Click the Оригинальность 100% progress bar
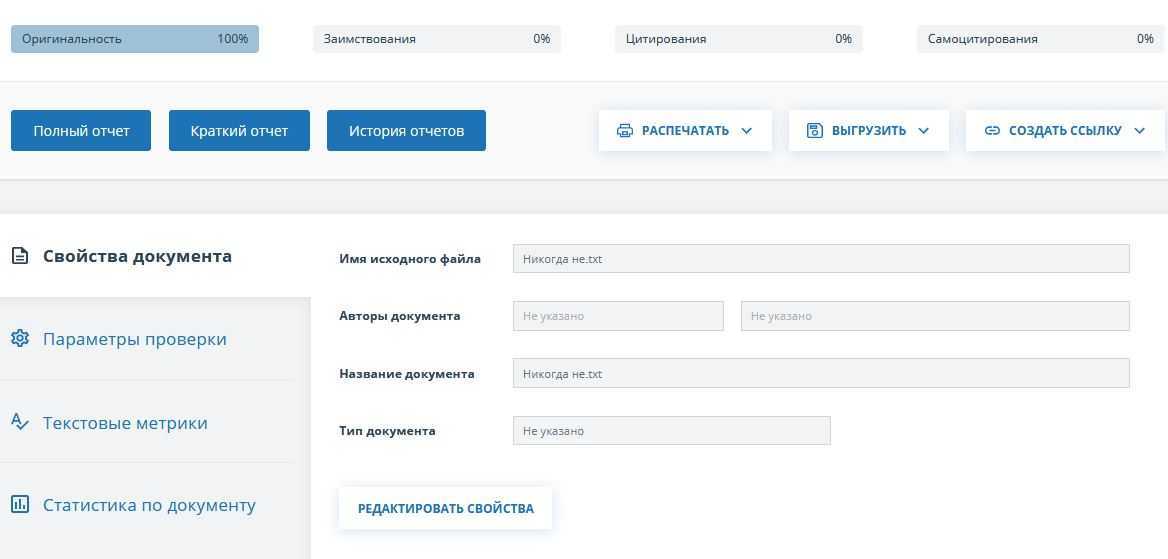Image resolution: width=1168 pixels, height=559 pixels. (135, 39)
